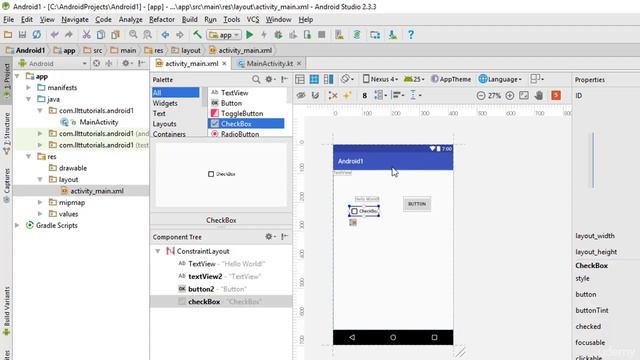Click the Synchronize icon in toolbar
Screen dimensions: 640x360
[x=37, y=35]
